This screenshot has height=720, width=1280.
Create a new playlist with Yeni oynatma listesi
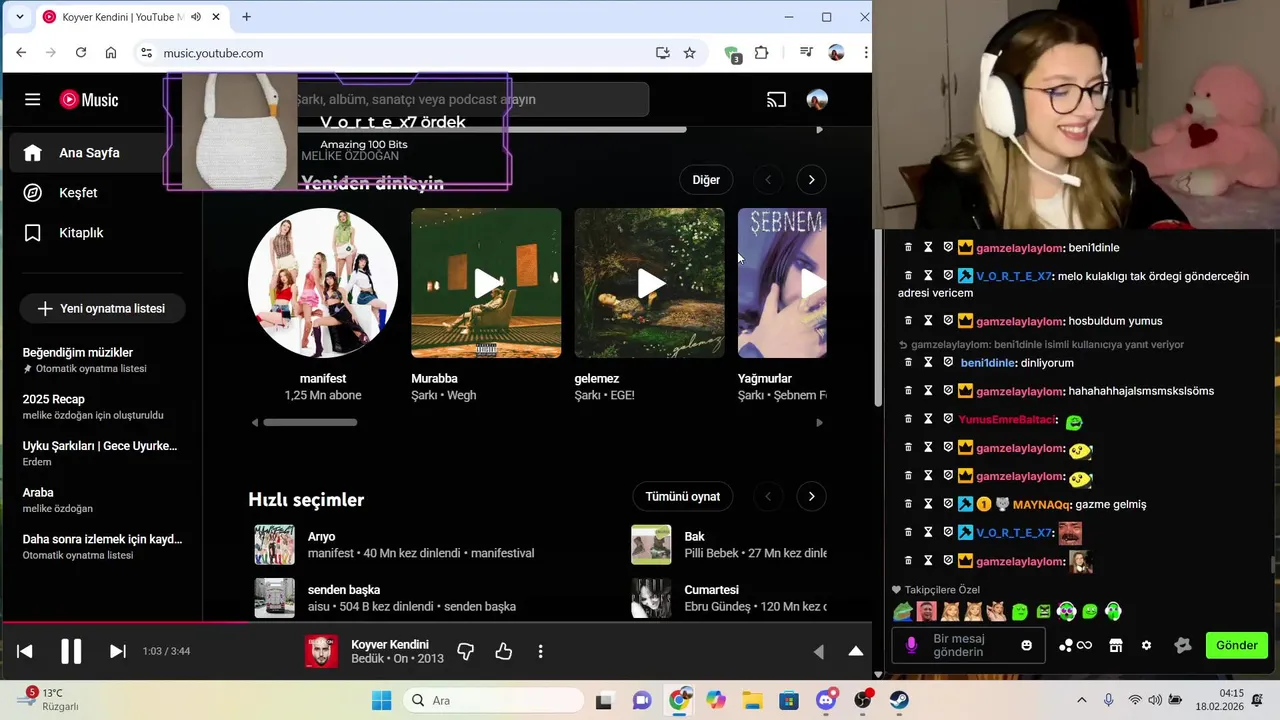pos(101,308)
